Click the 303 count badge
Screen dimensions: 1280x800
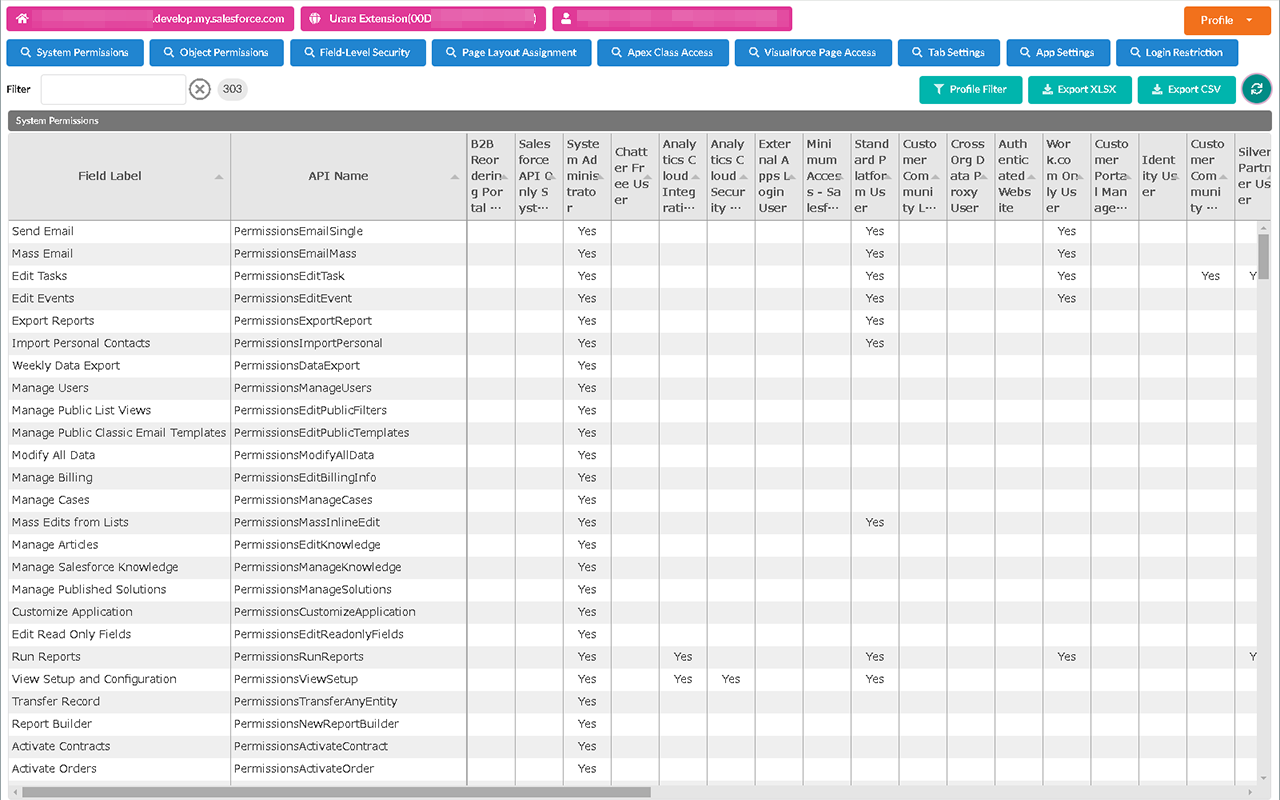pos(232,89)
